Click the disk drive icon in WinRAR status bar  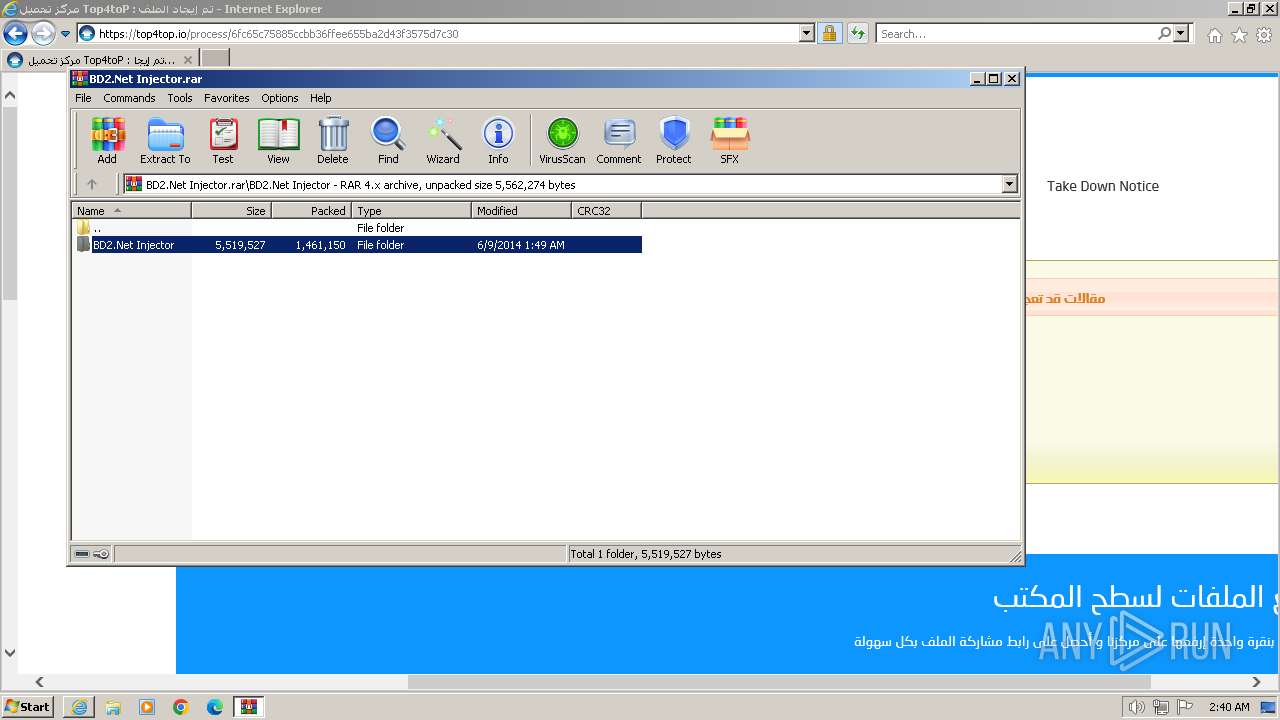click(x=83, y=554)
